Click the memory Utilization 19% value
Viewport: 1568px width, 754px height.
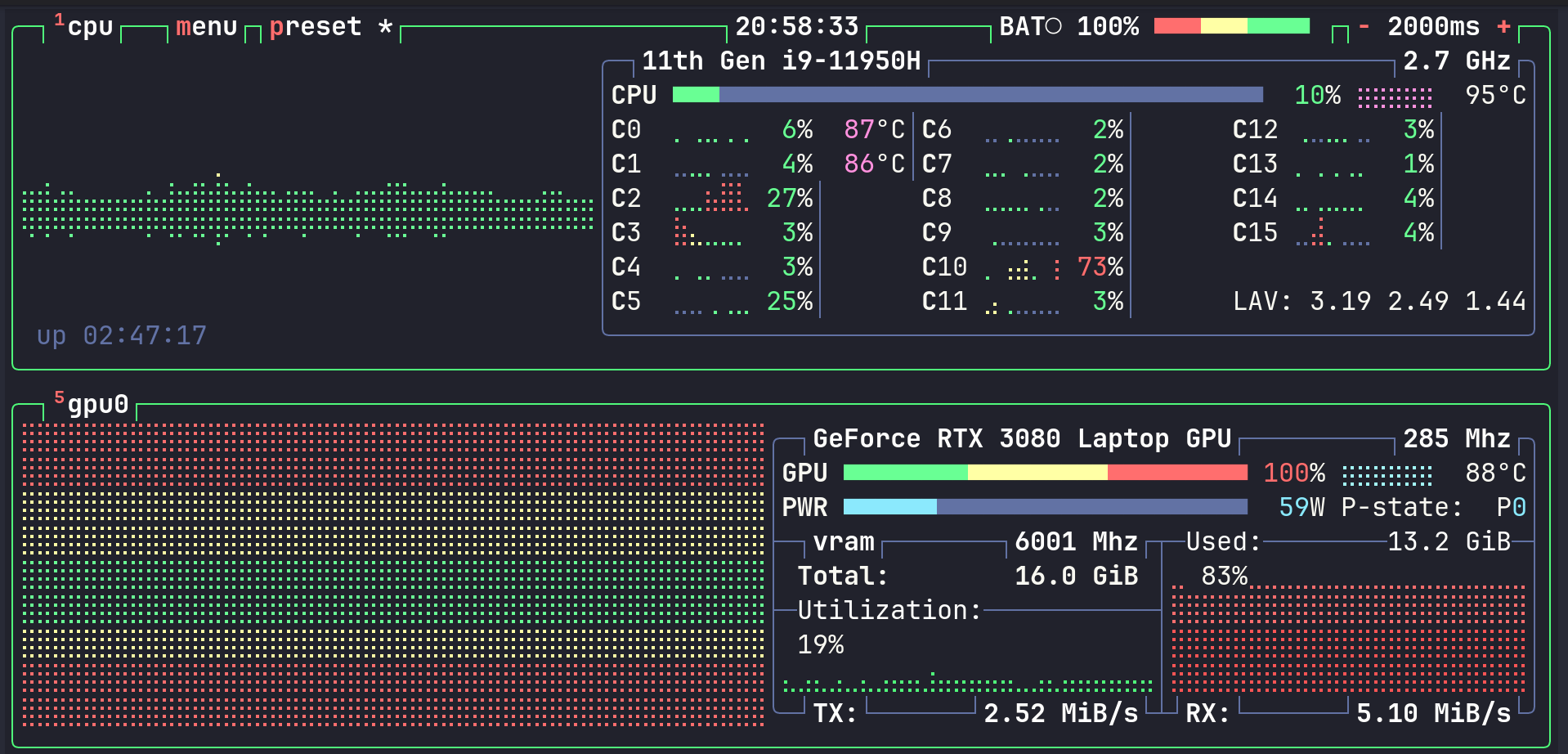click(821, 645)
